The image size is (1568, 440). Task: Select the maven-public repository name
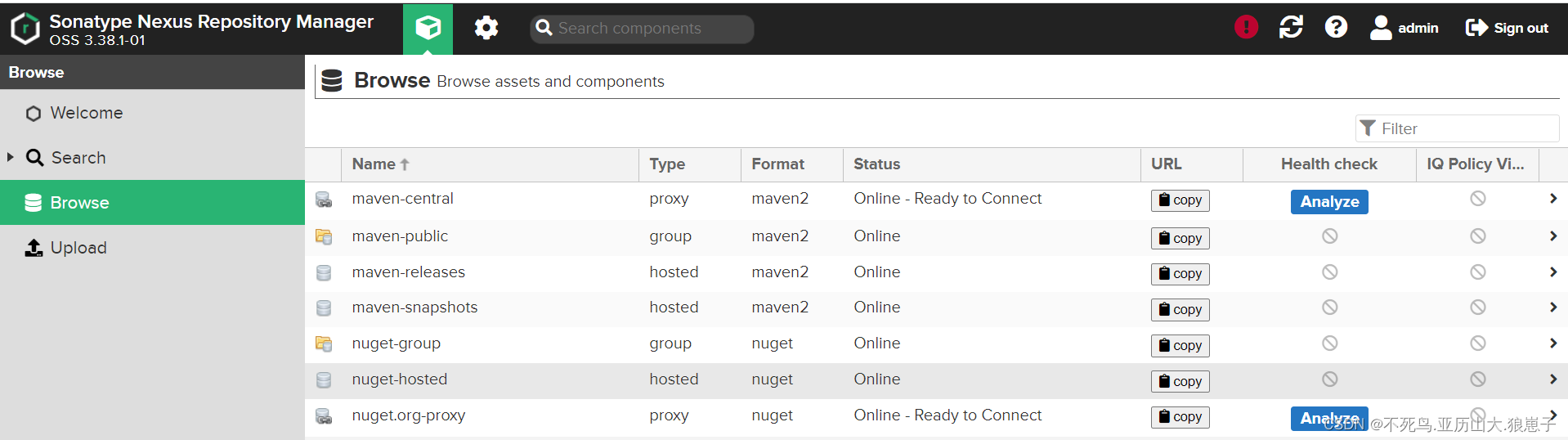[x=400, y=236]
